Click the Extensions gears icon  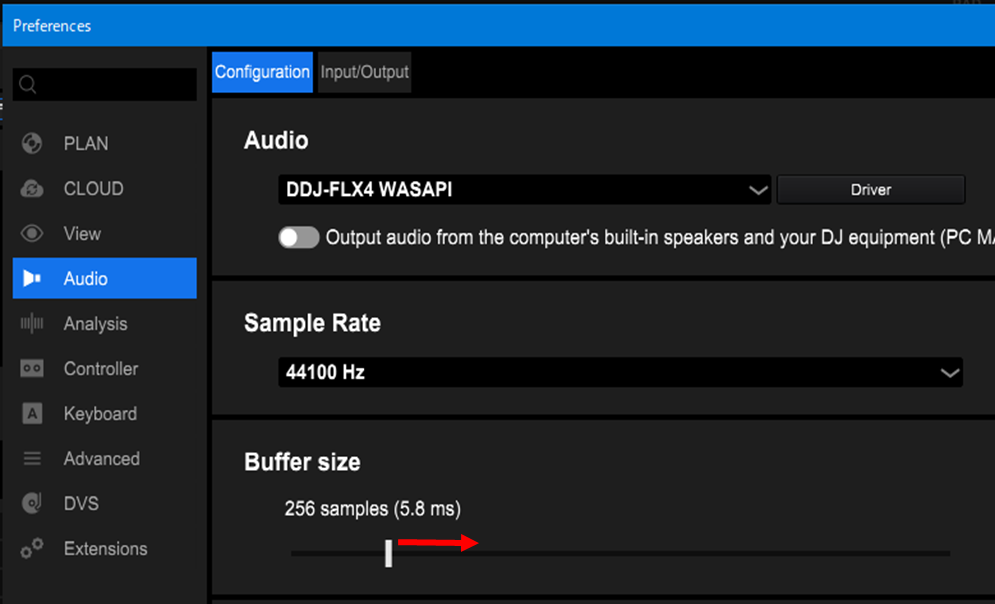coord(32,549)
